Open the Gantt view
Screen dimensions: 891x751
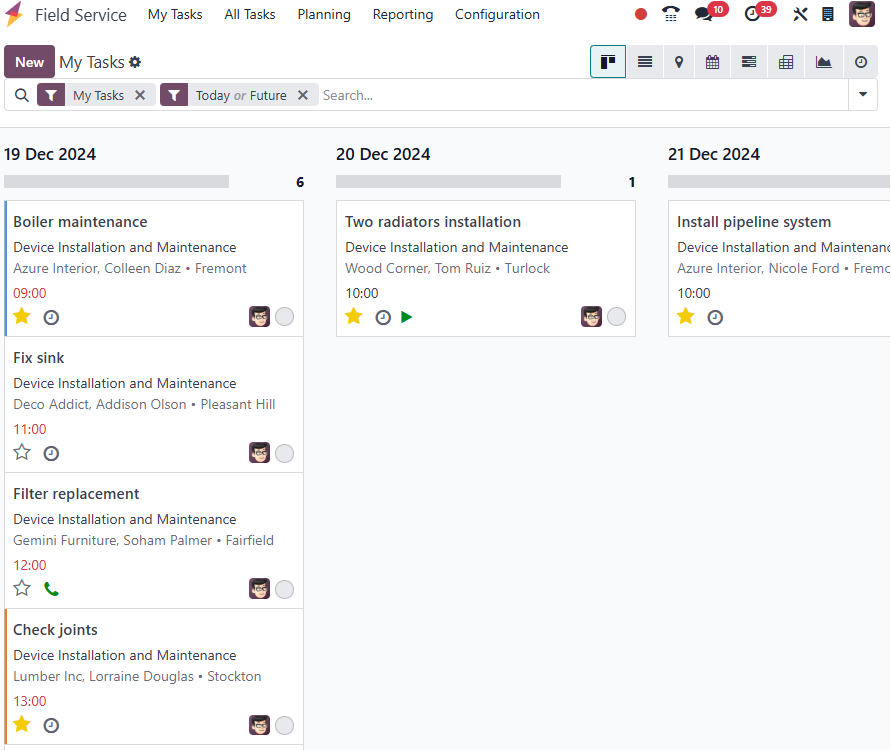click(749, 62)
